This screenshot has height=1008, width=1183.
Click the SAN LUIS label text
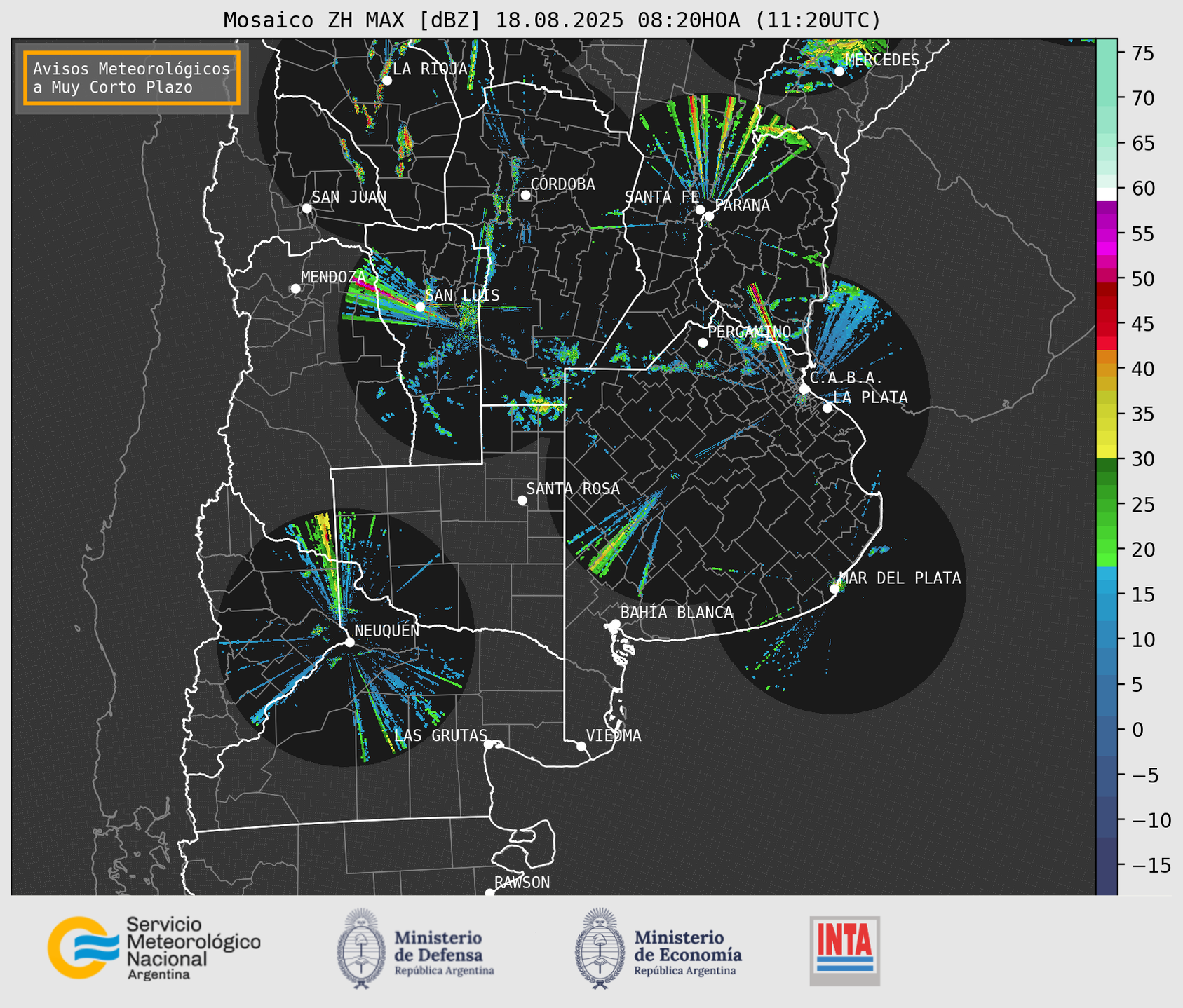coord(462,295)
